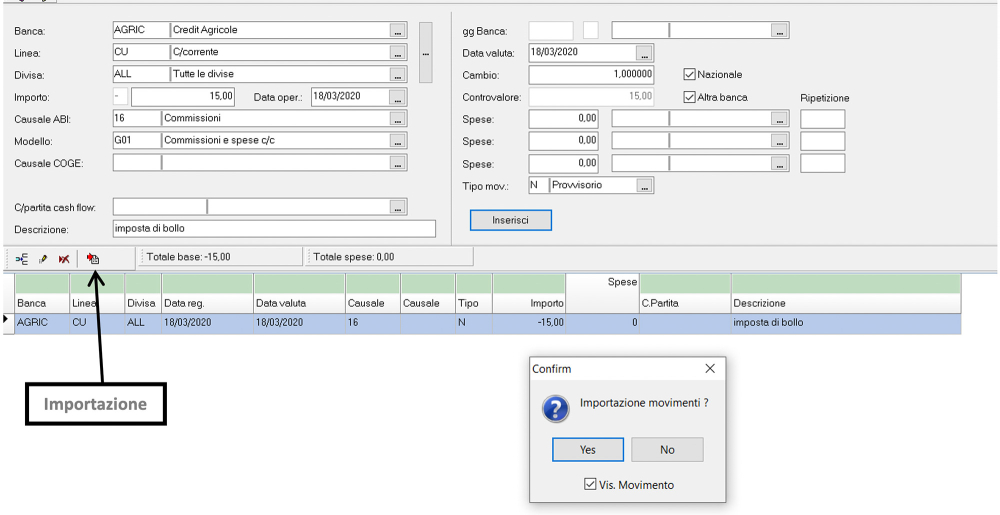The image size is (1000, 515).
Task: Toggle the Vis. Movimento checkbox
Action: (x=591, y=485)
